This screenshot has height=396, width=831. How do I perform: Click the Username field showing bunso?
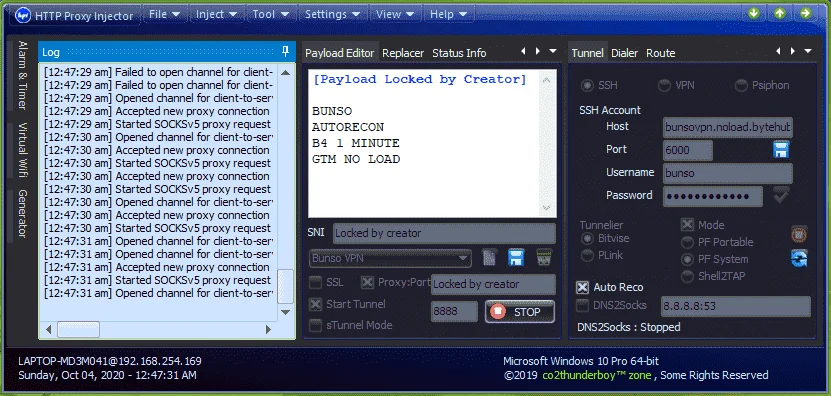[728, 173]
